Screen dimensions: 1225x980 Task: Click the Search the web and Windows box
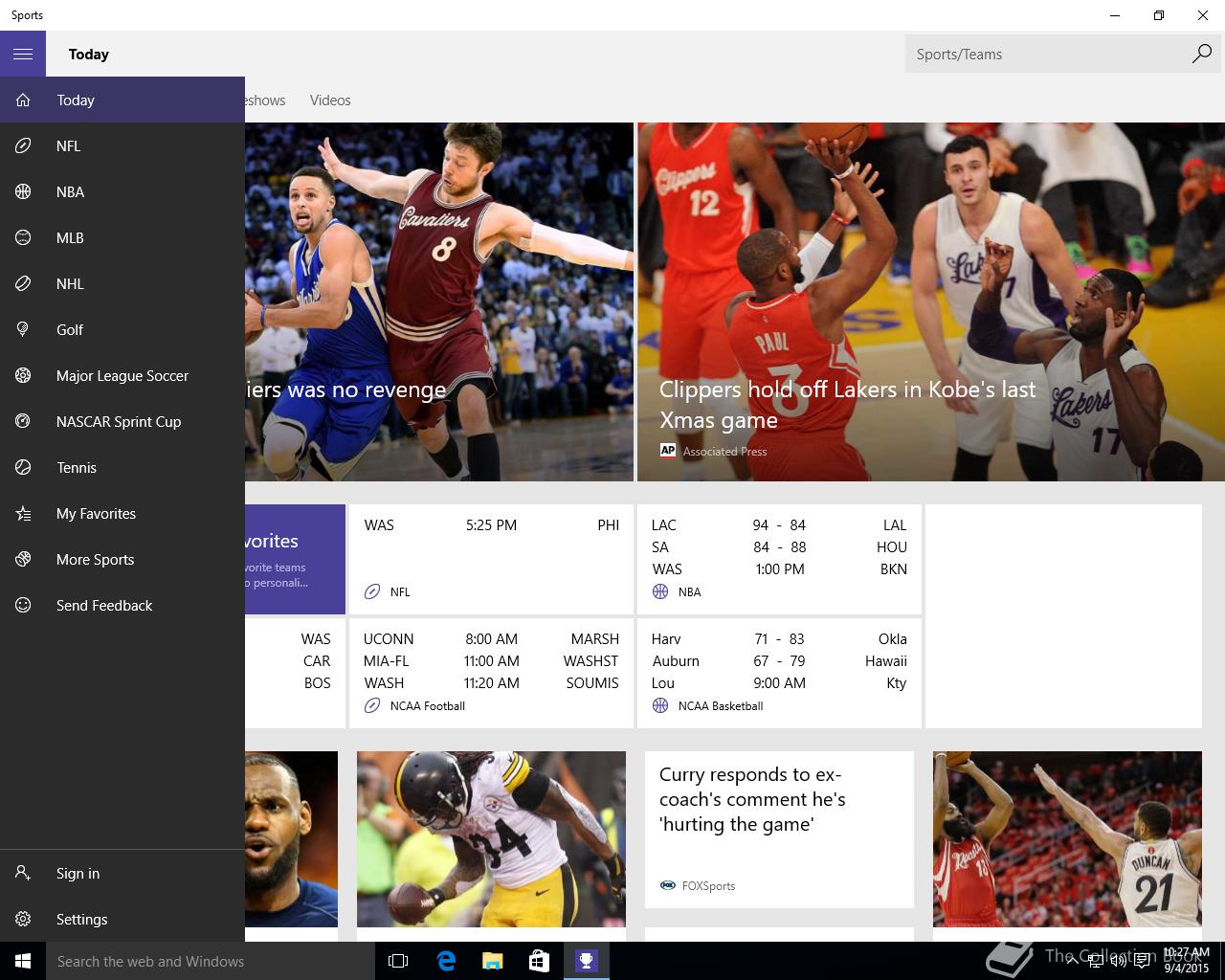click(x=211, y=961)
